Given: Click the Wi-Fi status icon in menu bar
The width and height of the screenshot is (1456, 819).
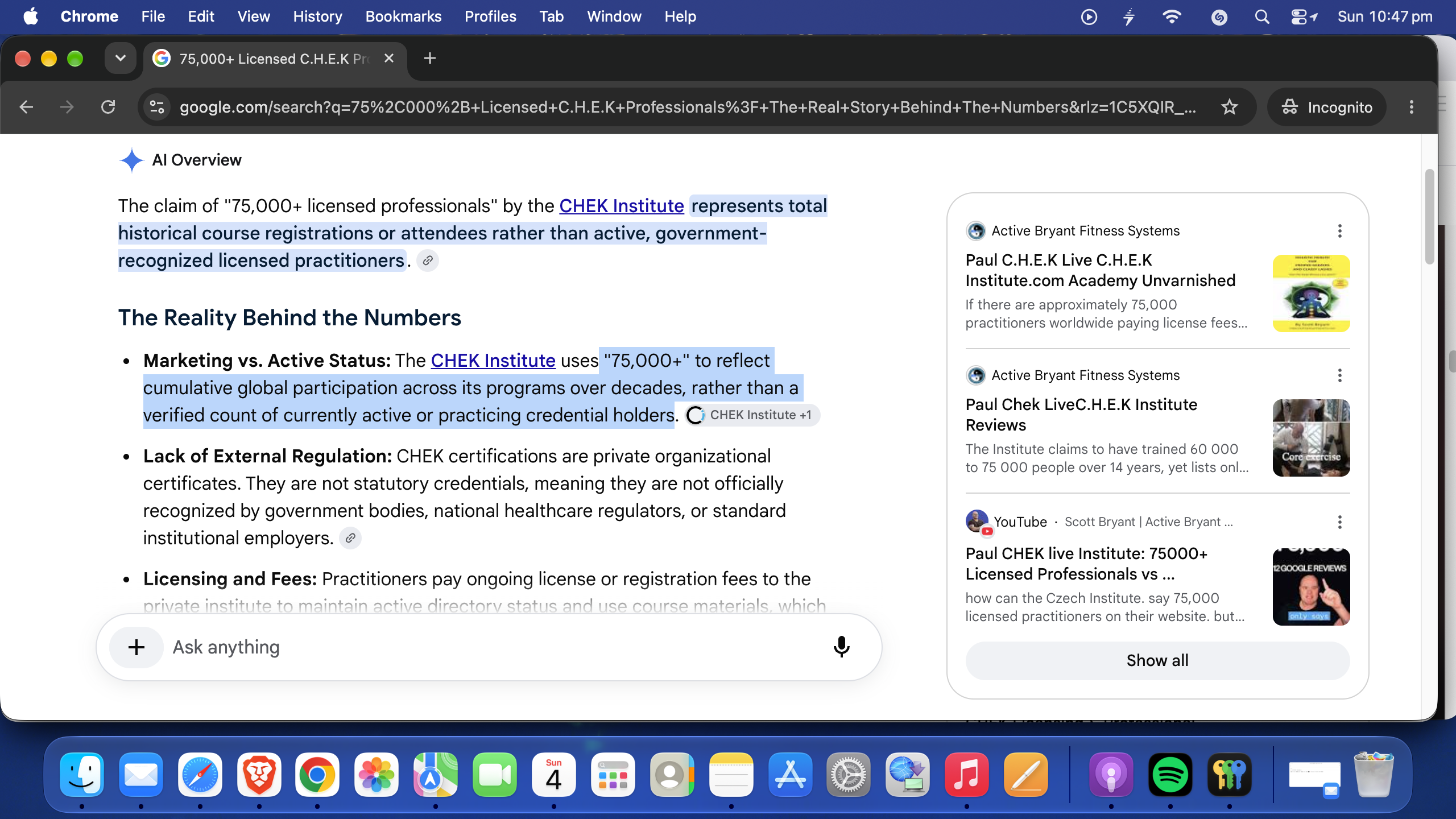Looking at the screenshot, I should pyautogui.click(x=1172, y=16).
